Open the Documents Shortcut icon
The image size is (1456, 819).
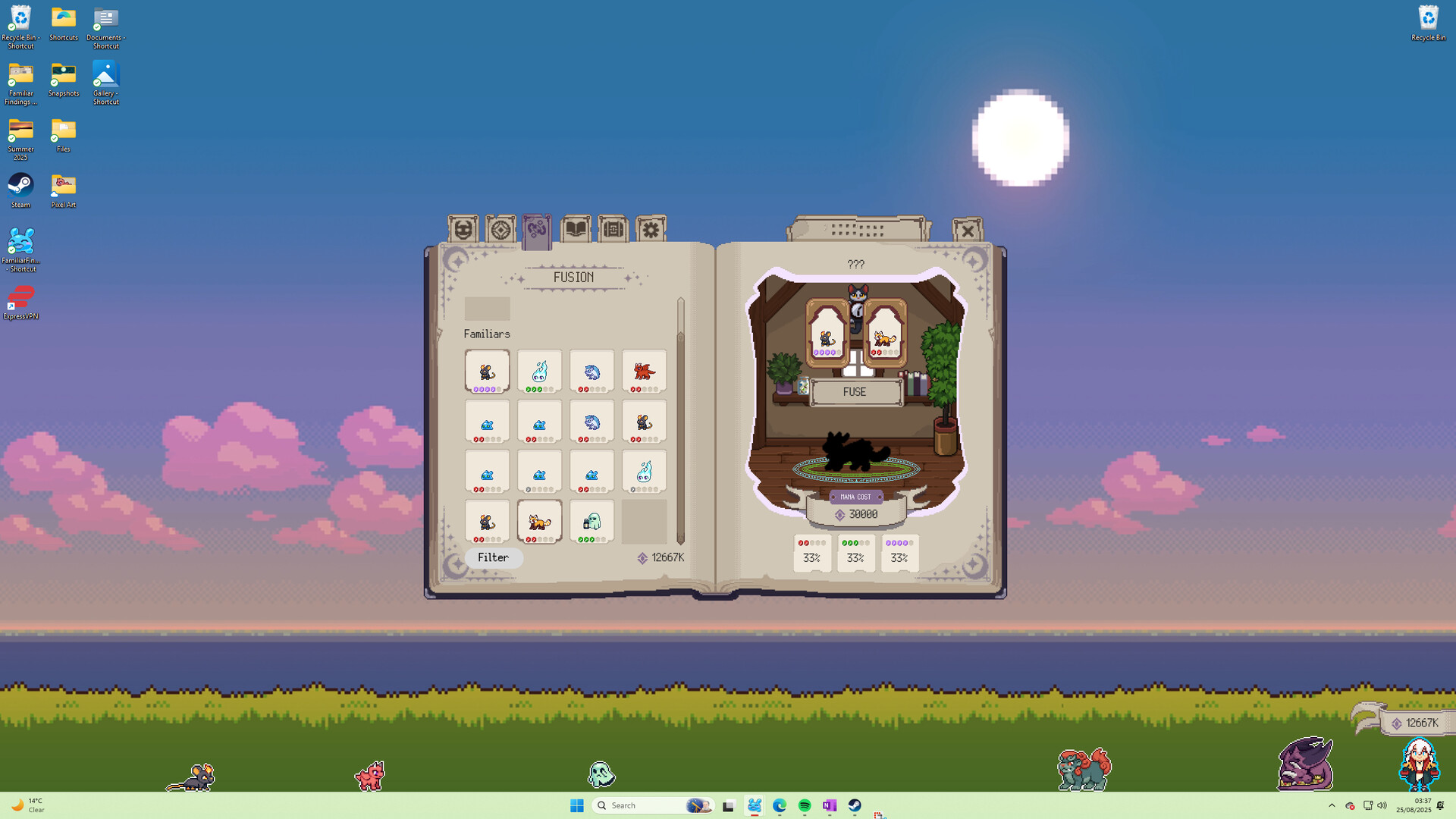click(x=106, y=27)
